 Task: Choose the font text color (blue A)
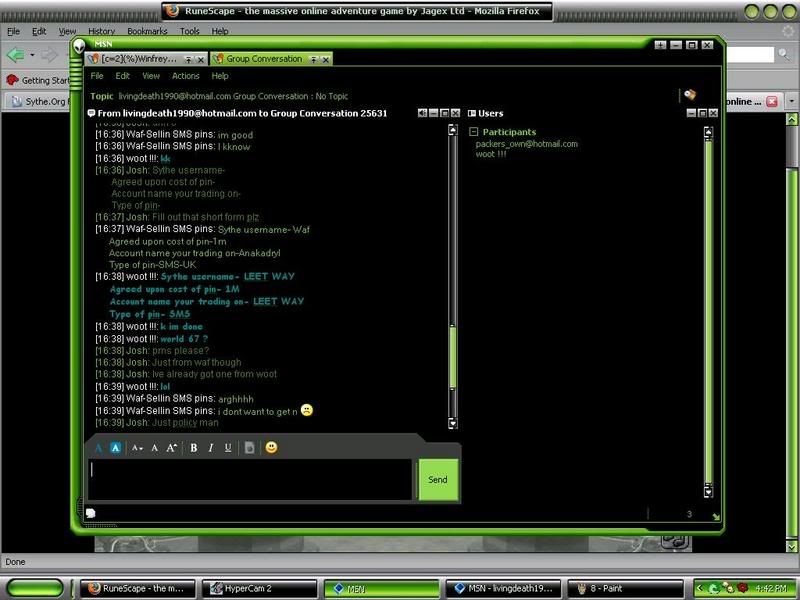click(98, 448)
